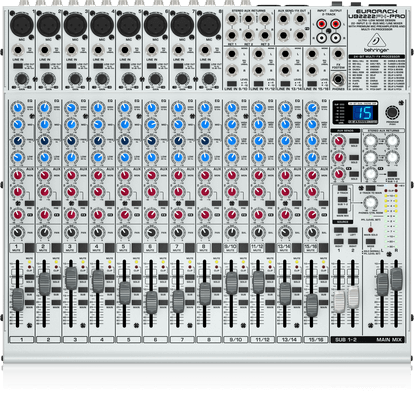Click the Behringer triangle logo
Image resolution: width=414 pixels, height=400 pixels.
click(x=376, y=41)
